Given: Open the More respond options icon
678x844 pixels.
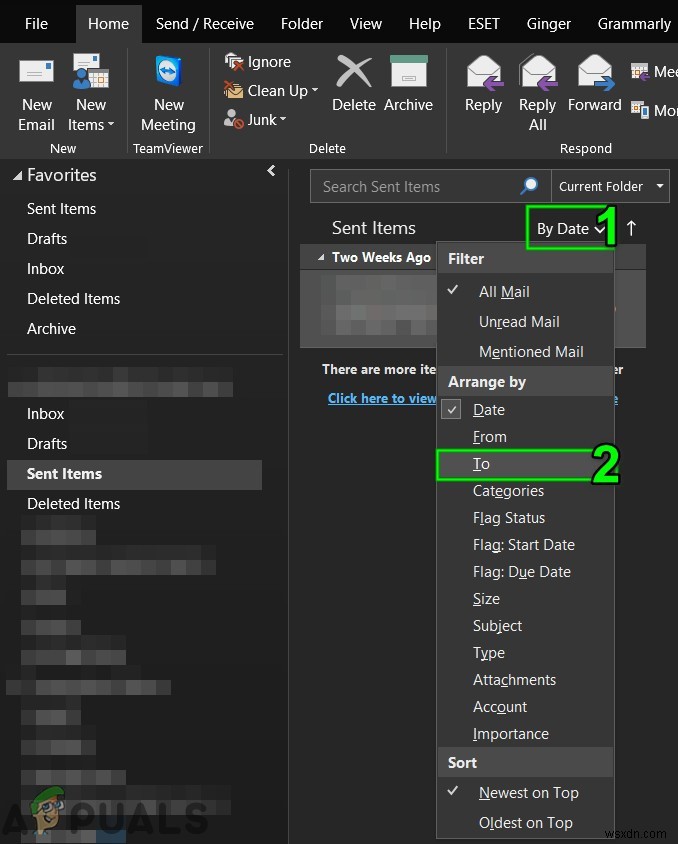Looking at the screenshot, I should pyautogui.click(x=639, y=110).
